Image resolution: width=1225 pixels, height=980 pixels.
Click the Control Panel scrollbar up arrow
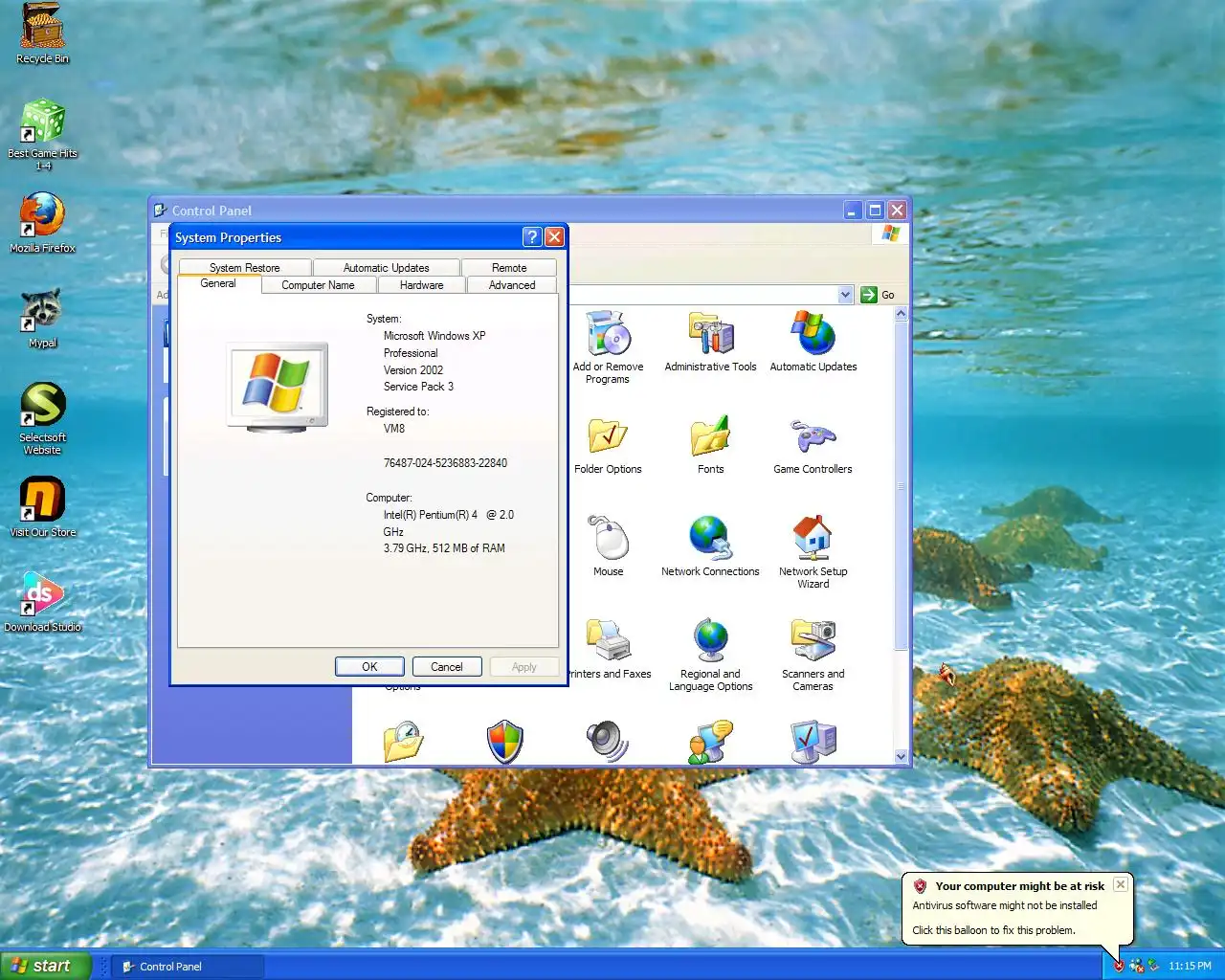coord(901,314)
